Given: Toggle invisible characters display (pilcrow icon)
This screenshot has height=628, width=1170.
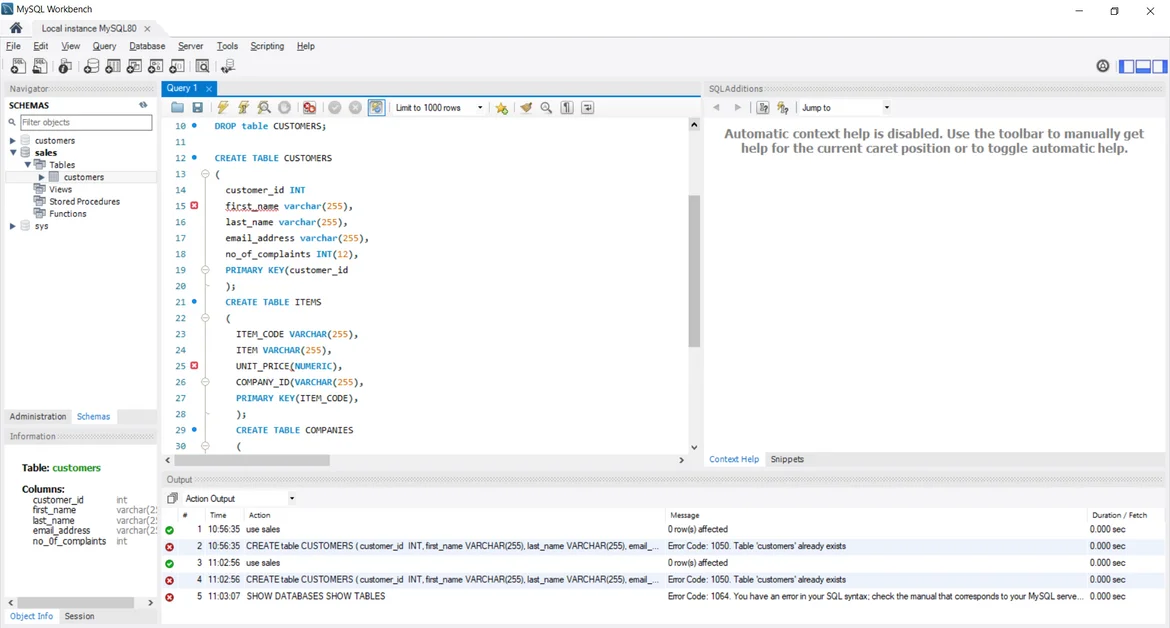Looking at the screenshot, I should (567, 108).
